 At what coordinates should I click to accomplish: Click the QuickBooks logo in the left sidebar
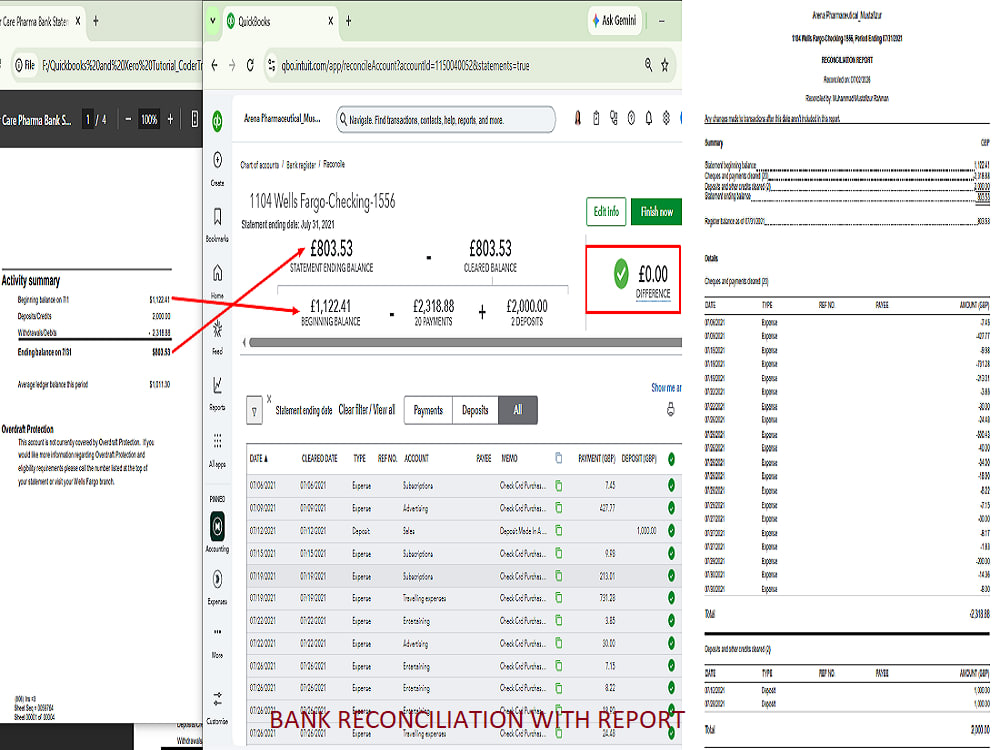[x=217, y=121]
